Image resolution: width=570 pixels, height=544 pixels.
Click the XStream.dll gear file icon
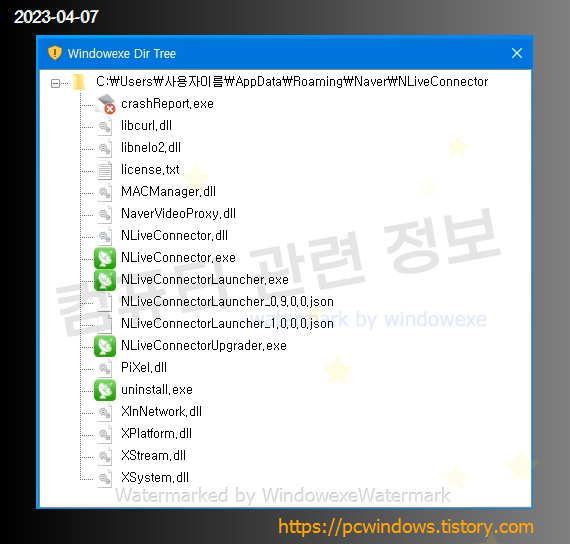coord(105,456)
